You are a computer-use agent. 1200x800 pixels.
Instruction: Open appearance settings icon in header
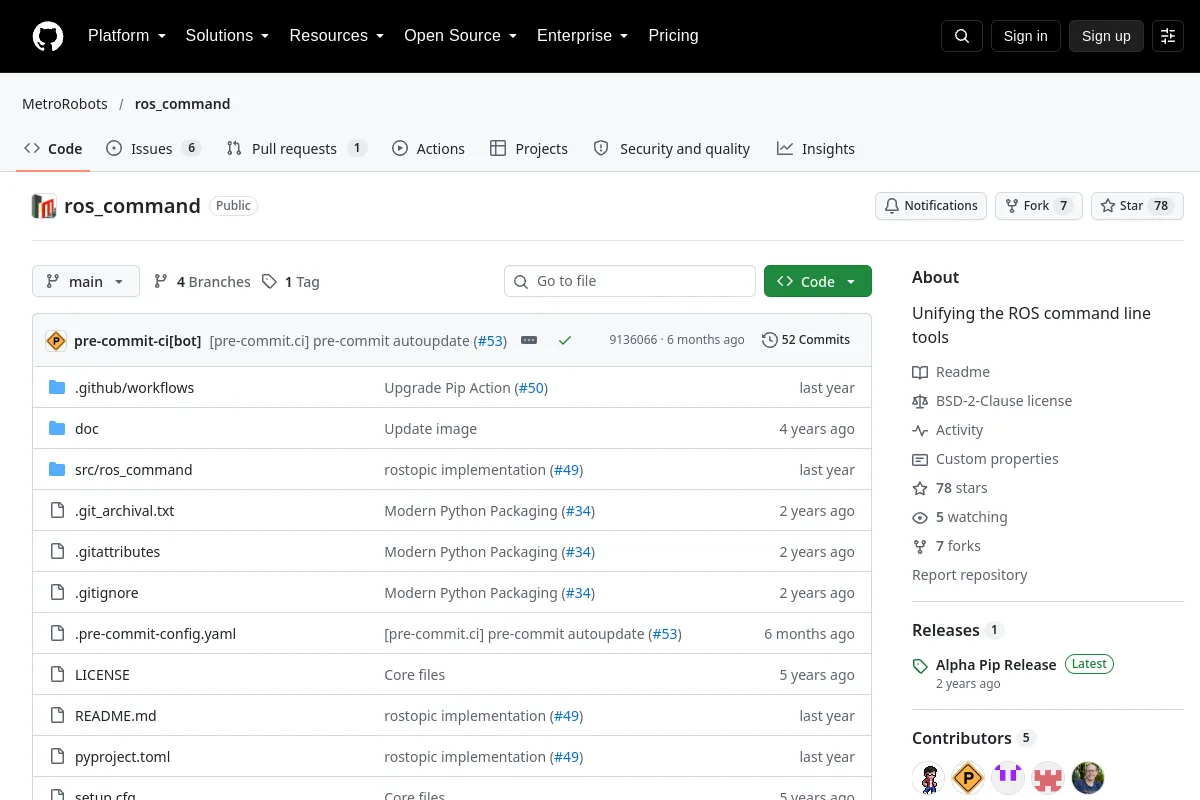pos(1168,36)
